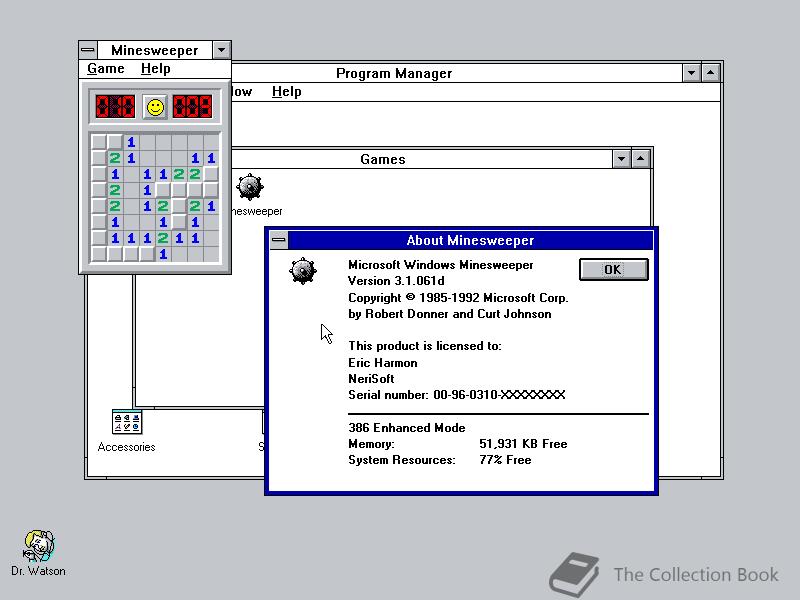The width and height of the screenshot is (800, 600).
Task: Click the "51,931 KB Free" memory value
Action: (x=523, y=444)
